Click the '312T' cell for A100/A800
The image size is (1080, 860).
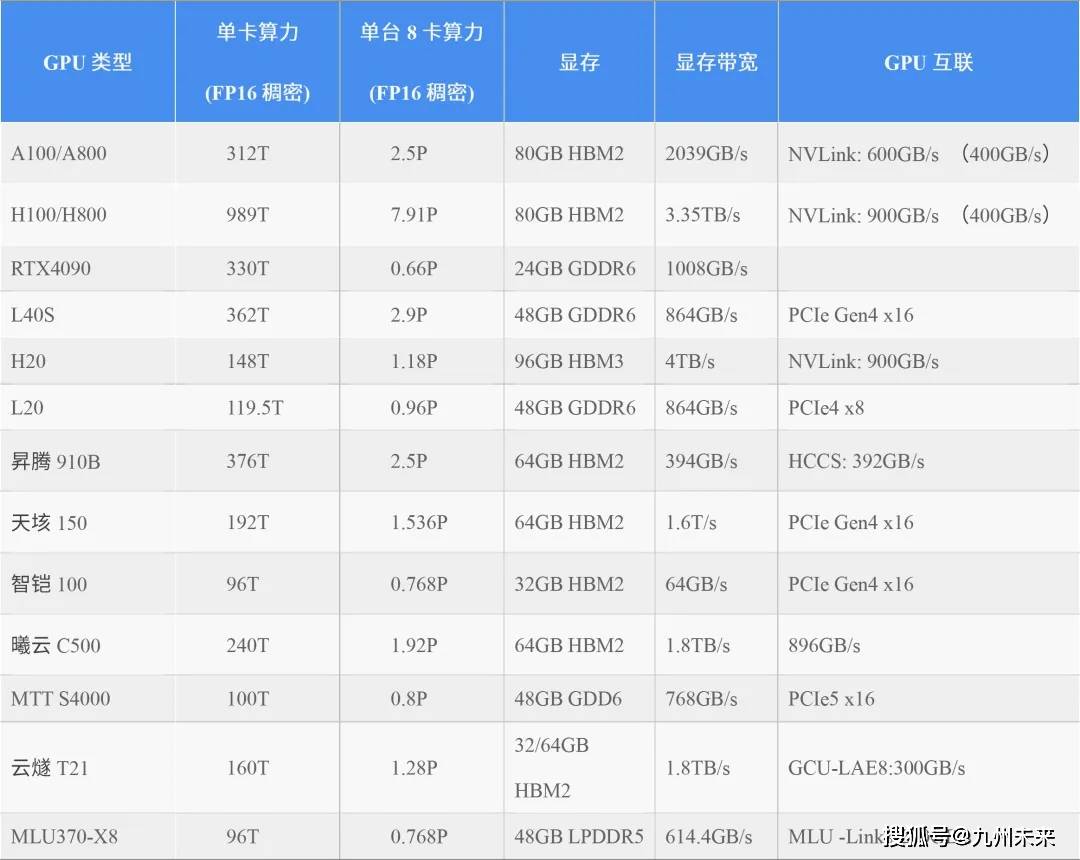pos(248,153)
